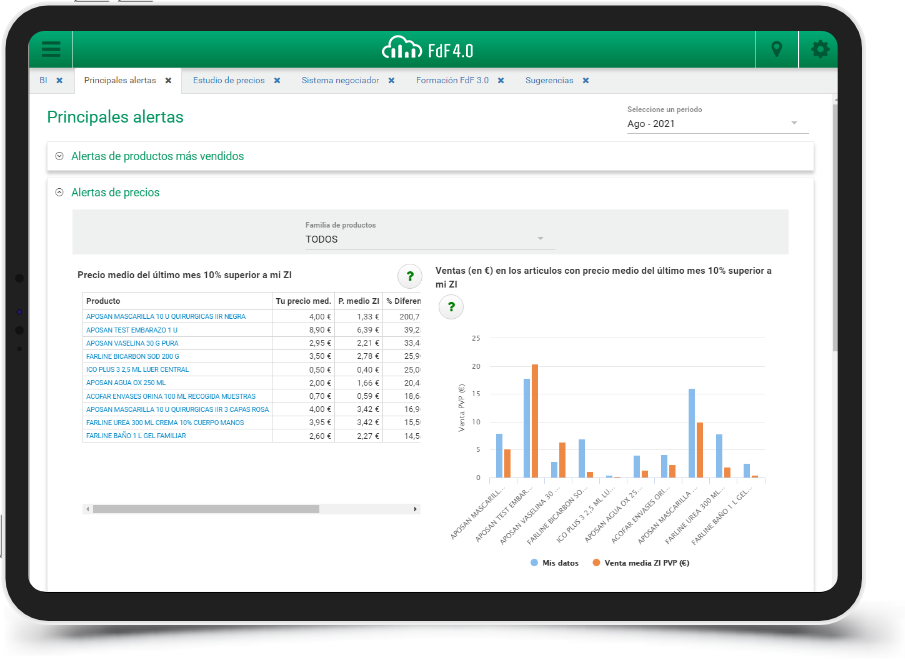Switch to the BI tab
The height and width of the screenshot is (662, 905).
coord(43,81)
